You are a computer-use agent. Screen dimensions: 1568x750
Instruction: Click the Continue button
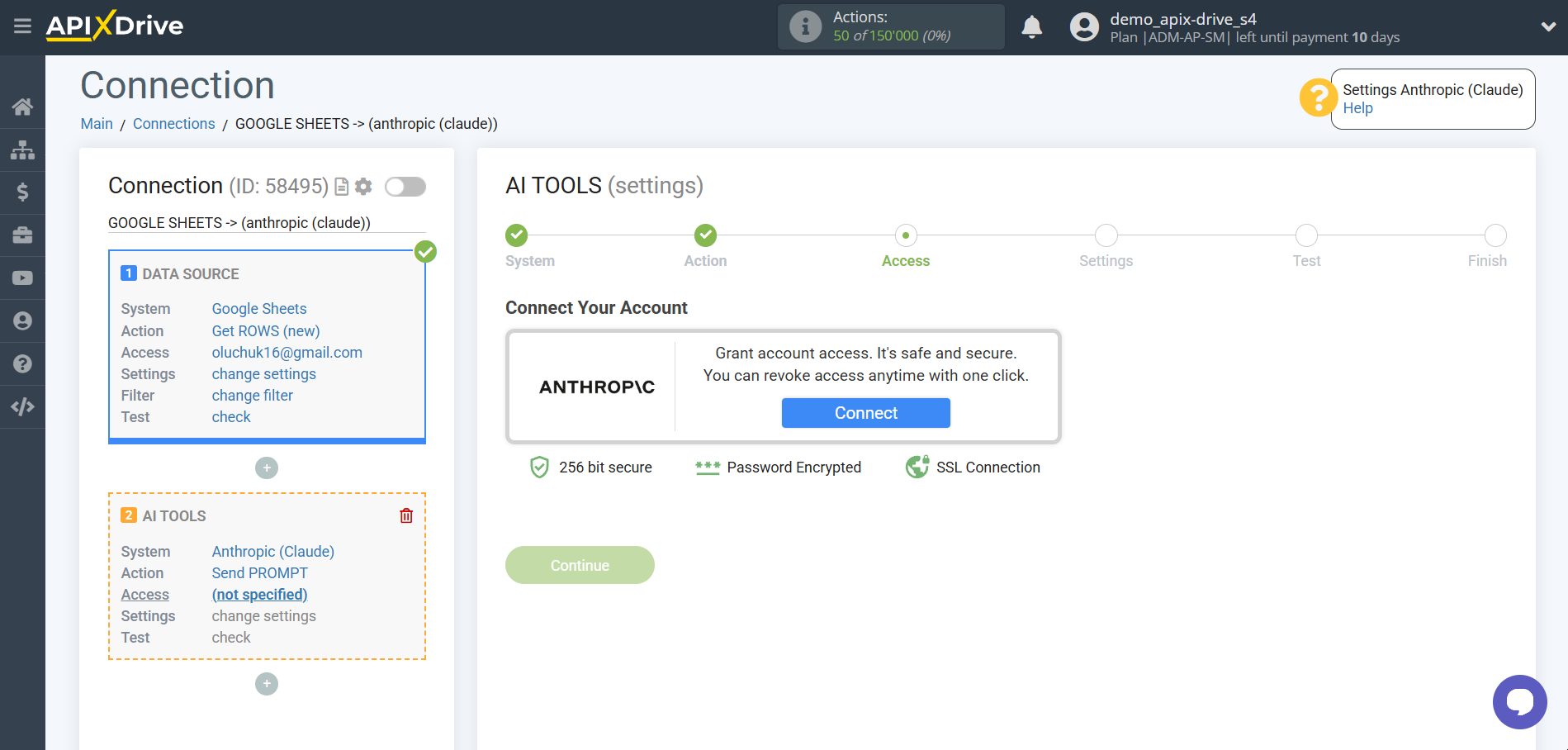[x=580, y=565]
